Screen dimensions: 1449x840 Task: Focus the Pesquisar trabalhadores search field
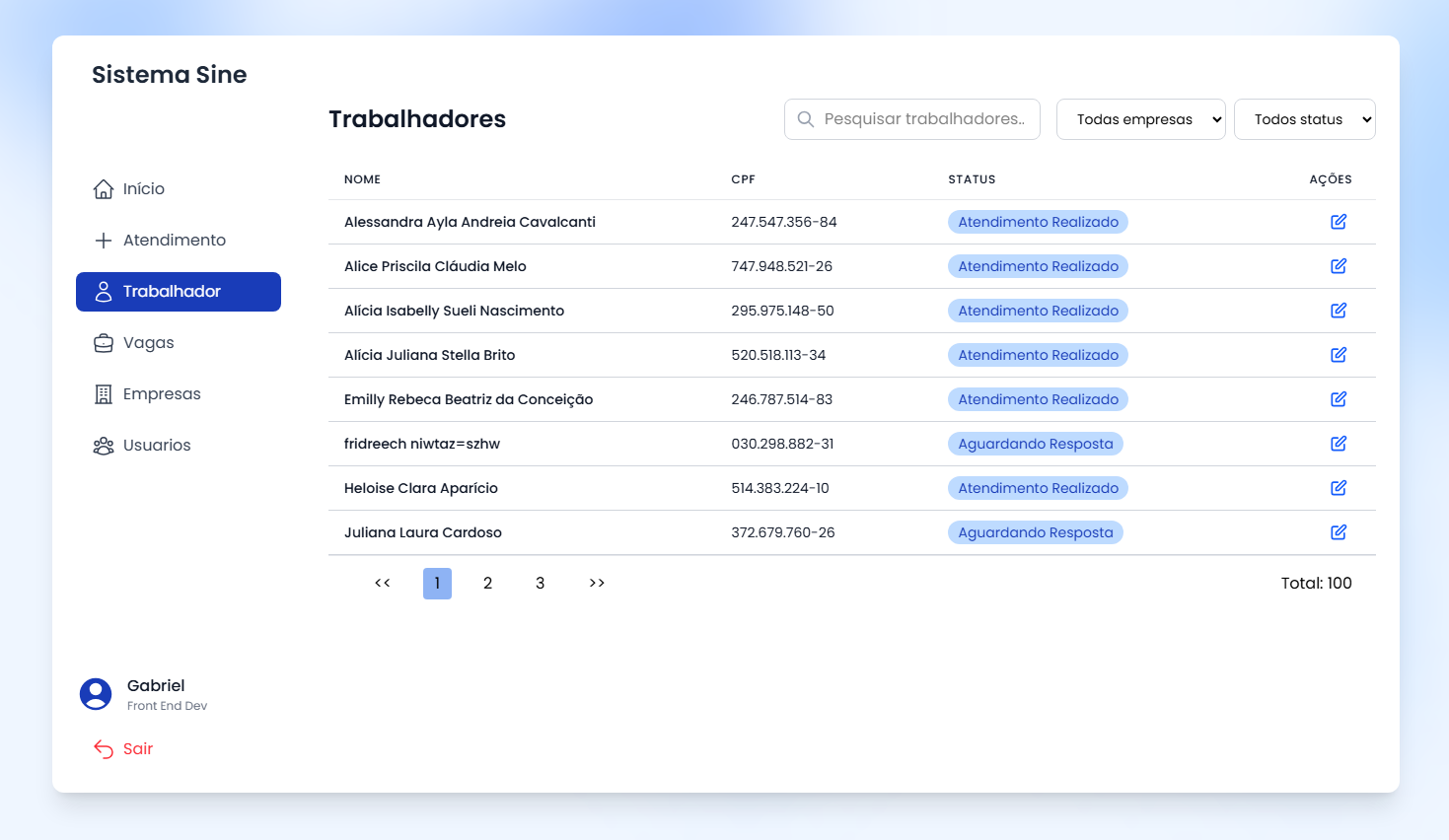924,119
